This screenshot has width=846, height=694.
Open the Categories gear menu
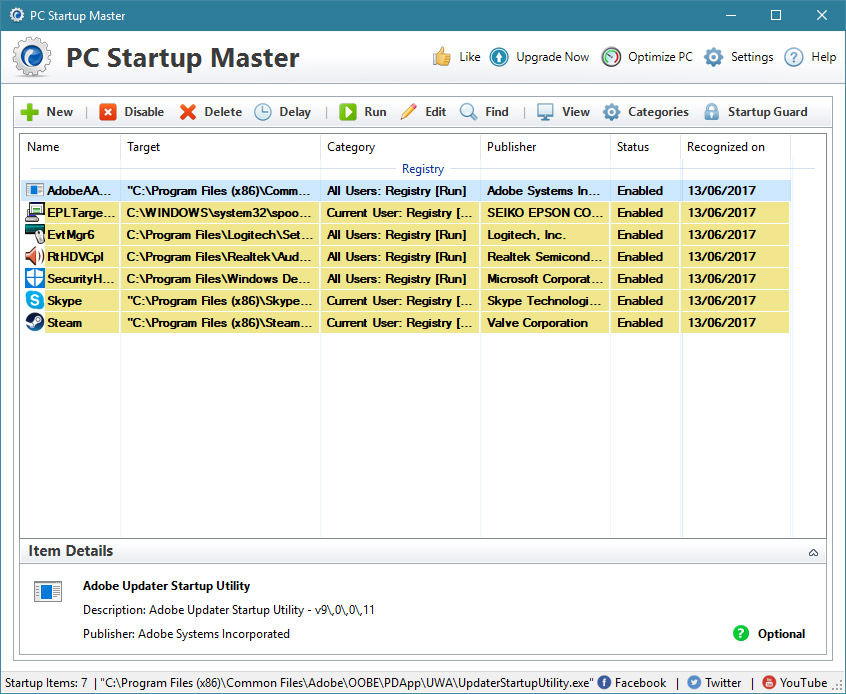coord(612,112)
